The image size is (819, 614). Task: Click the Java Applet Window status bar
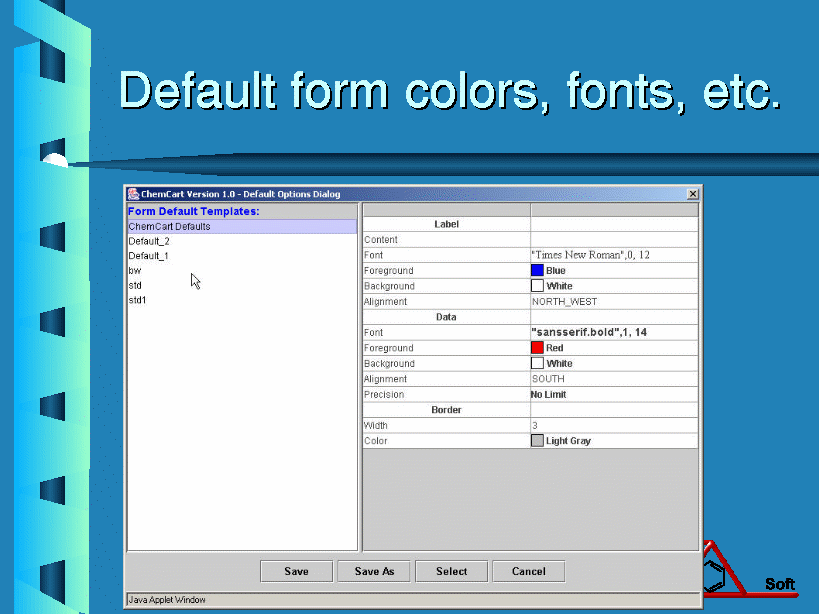pos(413,600)
